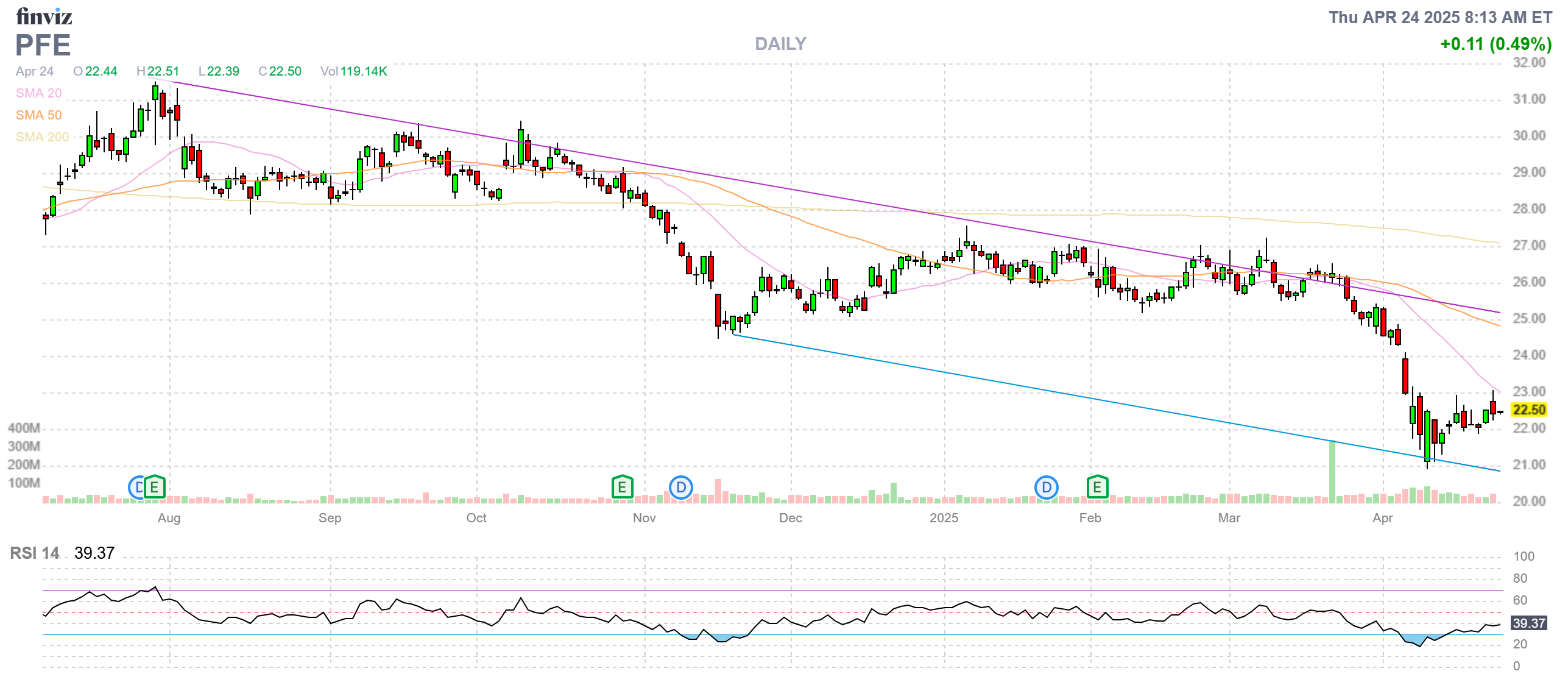Click the 2025 label on the time axis
This screenshot has width=1568, height=685.
pyautogui.click(x=944, y=518)
